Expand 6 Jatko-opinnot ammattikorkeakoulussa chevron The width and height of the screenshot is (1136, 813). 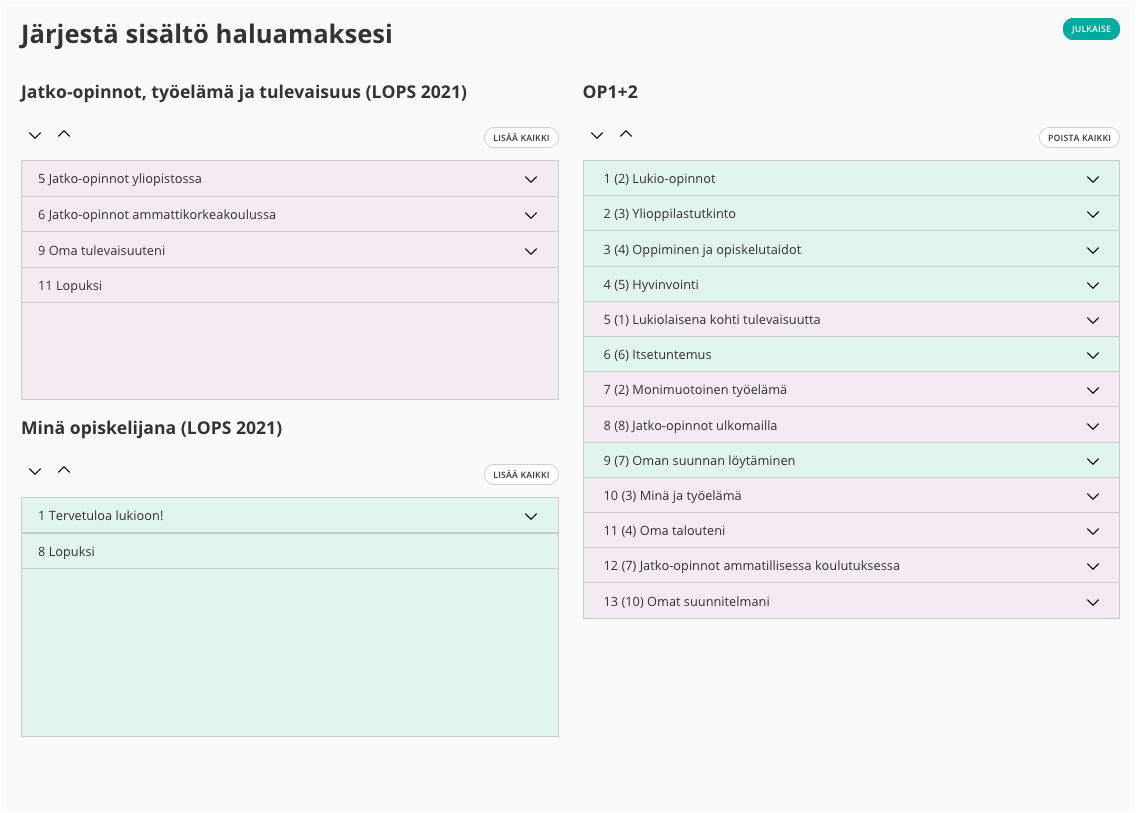[x=531, y=215]
